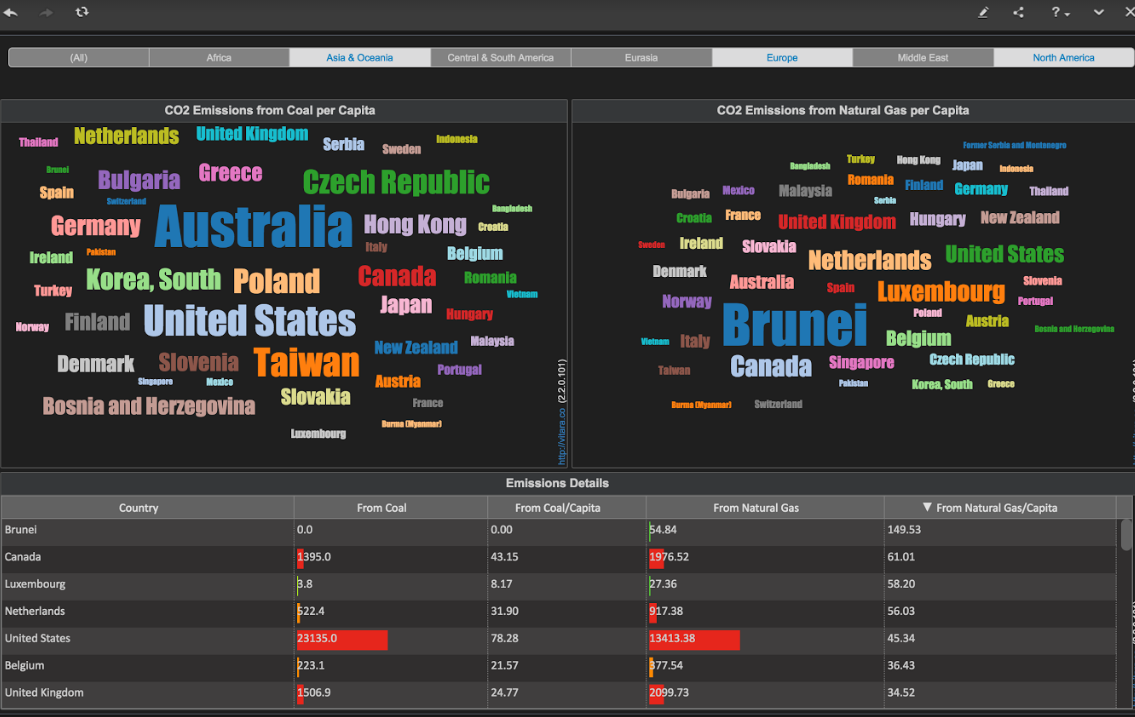This screenshot has width=1135, height=717.
Task: Click the Undo arrow icon
Action: point(11,12)
